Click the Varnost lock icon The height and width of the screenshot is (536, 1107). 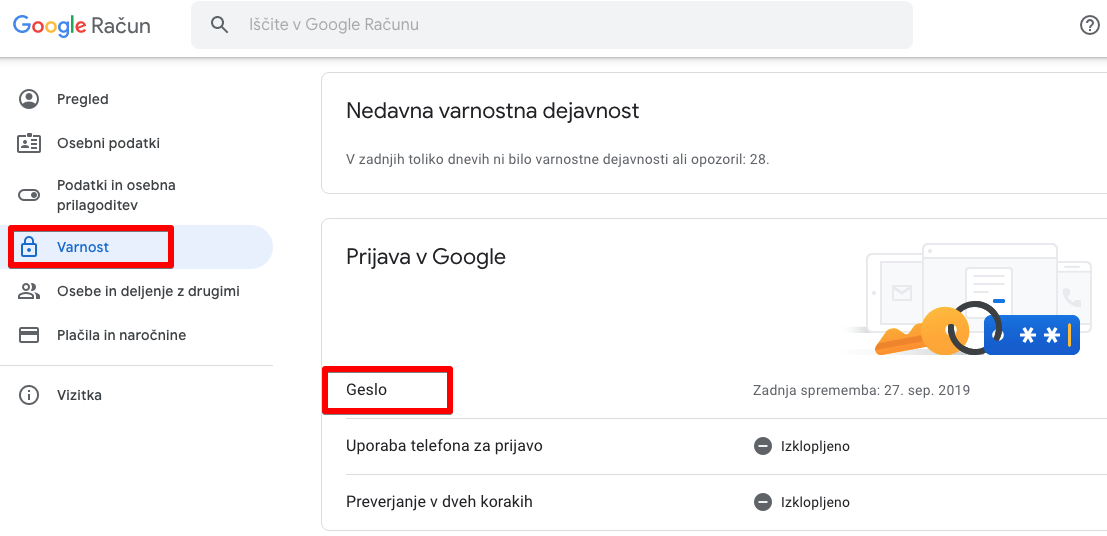29,247
